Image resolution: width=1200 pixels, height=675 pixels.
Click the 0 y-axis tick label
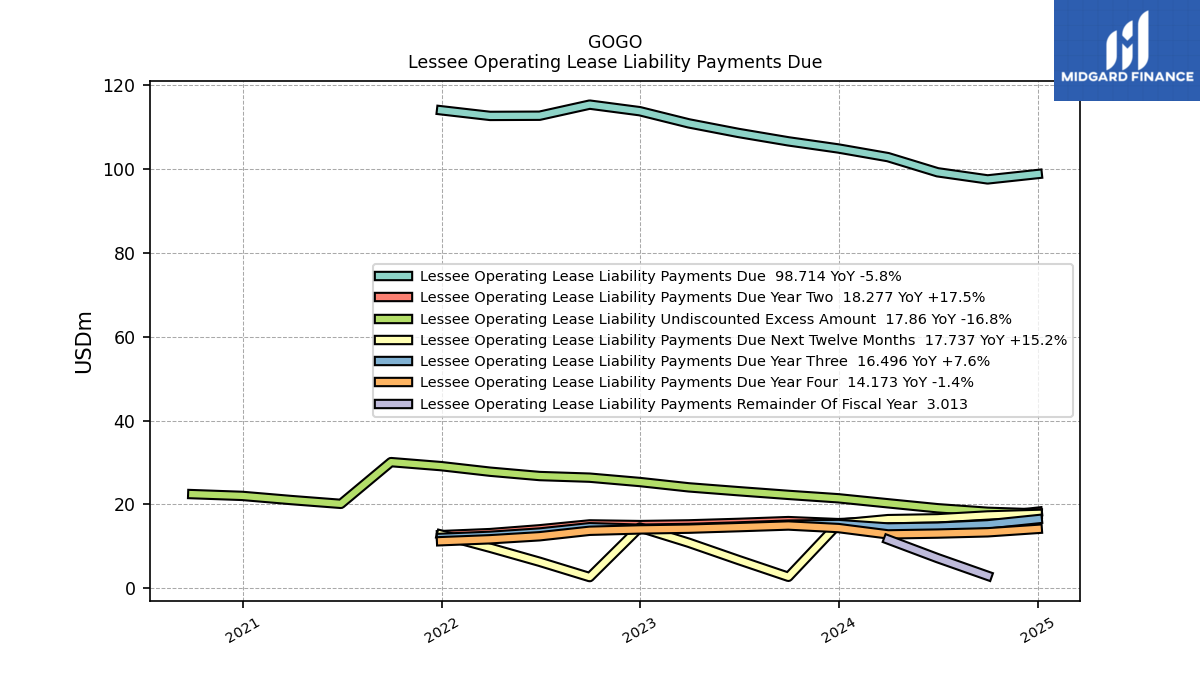point(130,589)
